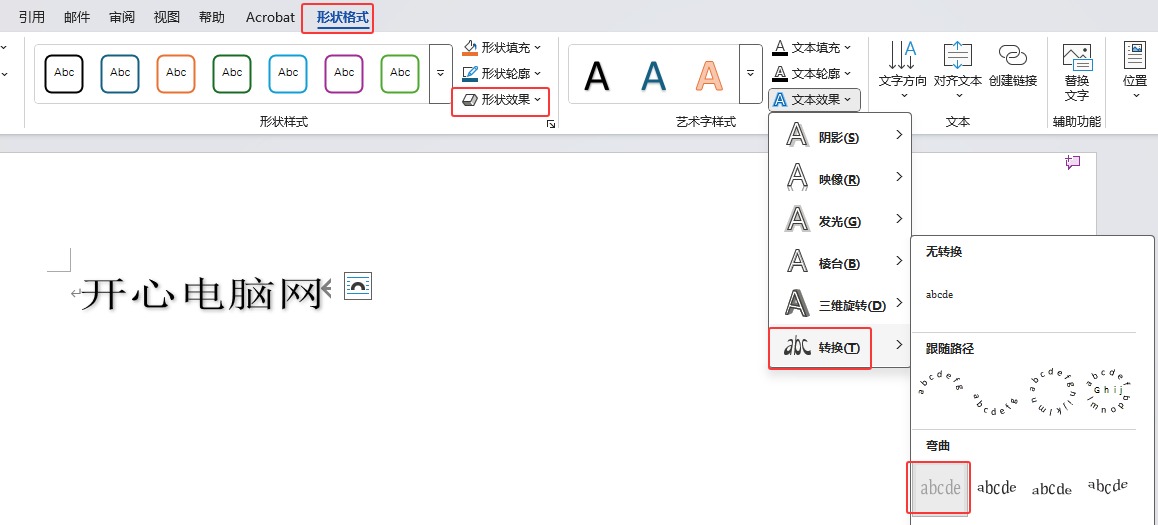This screenshot has width=1158, height=525.
Task: Open the Acrobat ribbon tab
Action: (270, 17)
